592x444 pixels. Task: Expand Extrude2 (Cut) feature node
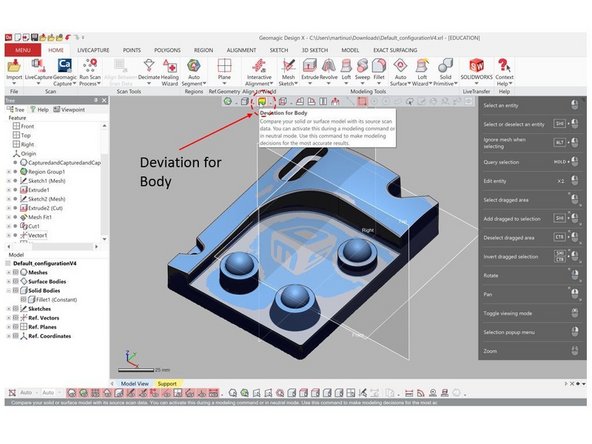click(x=9, y=208)
